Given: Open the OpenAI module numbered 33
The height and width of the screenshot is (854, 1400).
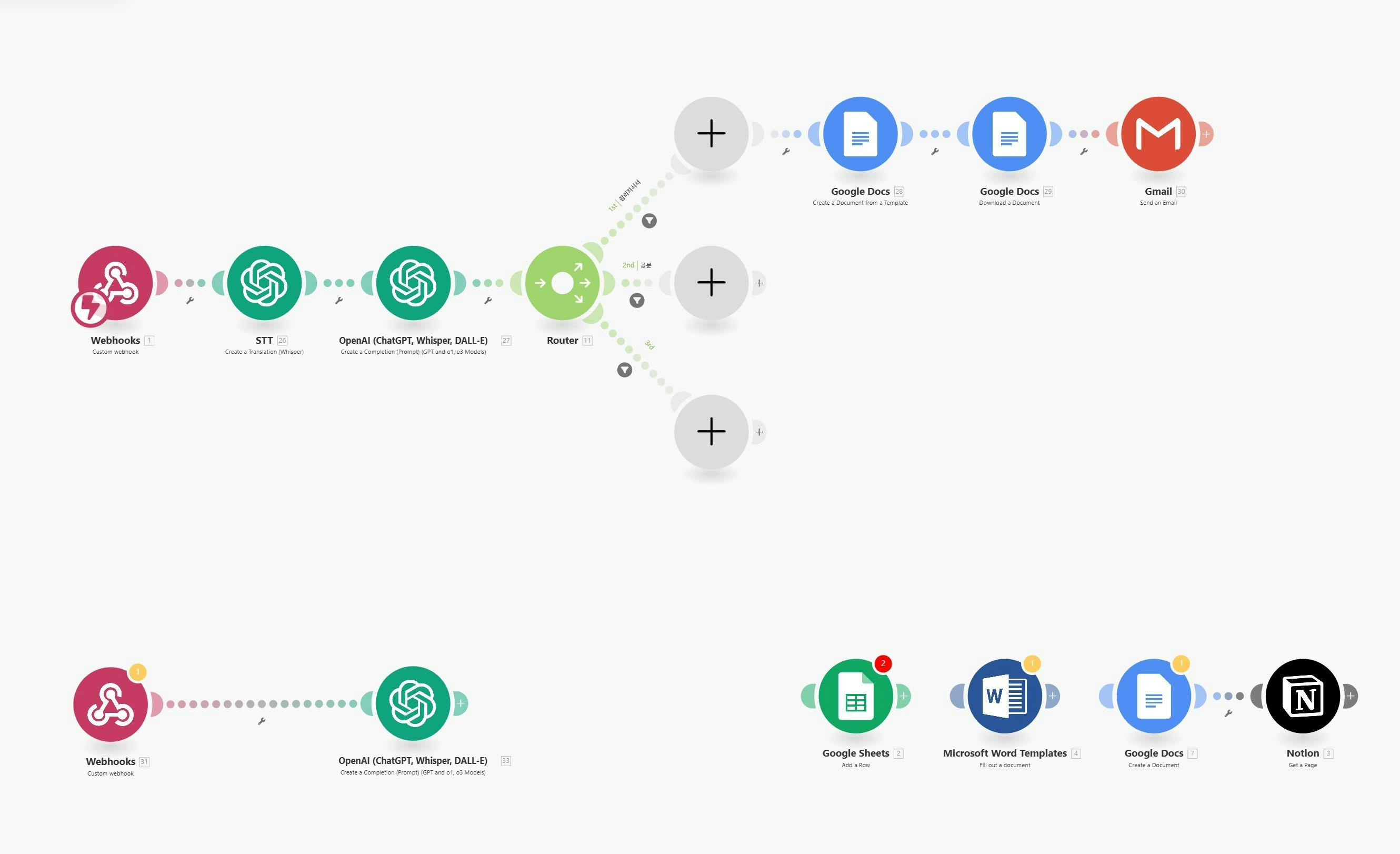Looking at the screenshot, I should (413, 703).
